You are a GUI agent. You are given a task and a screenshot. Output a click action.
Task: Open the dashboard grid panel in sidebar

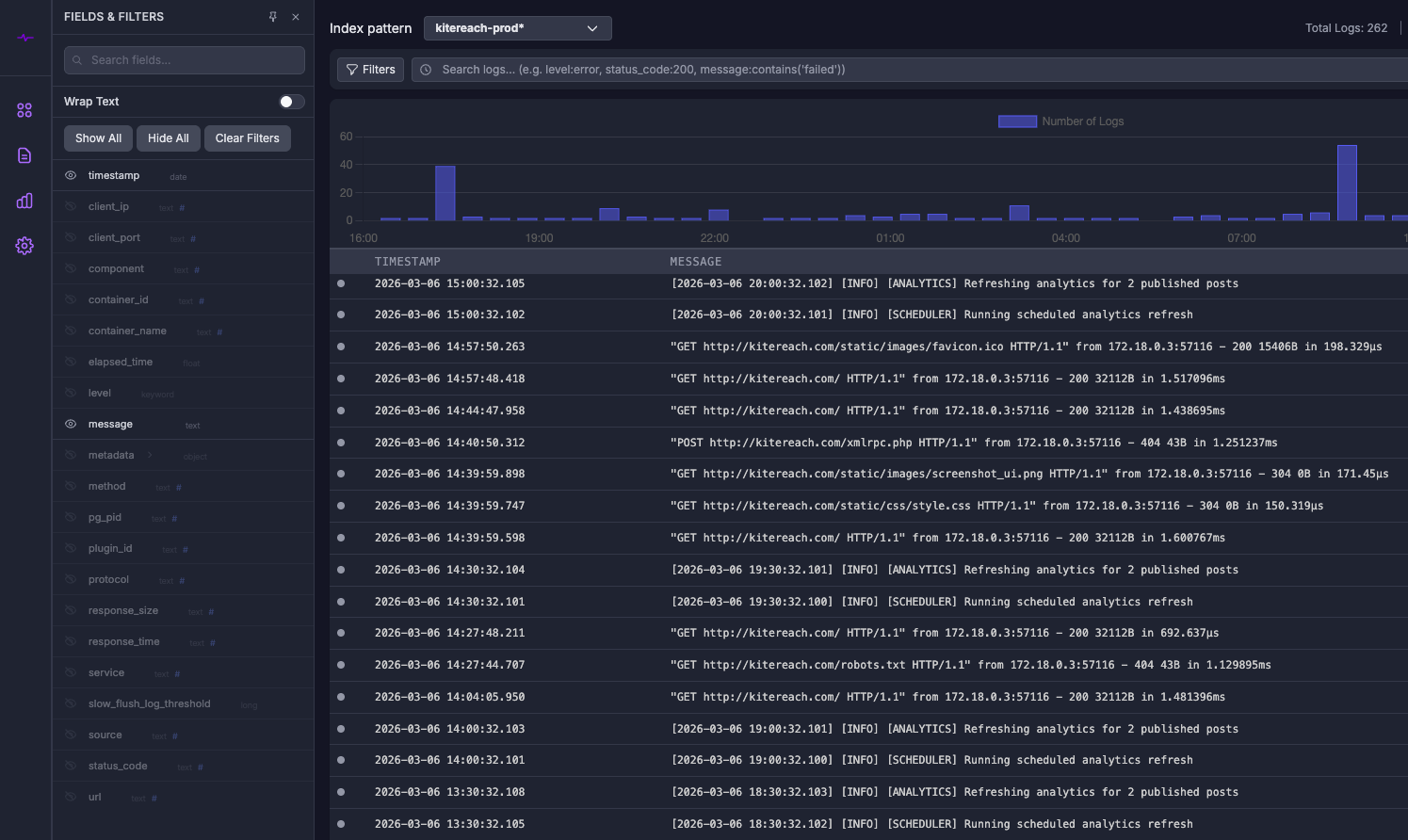pos(24,109)
